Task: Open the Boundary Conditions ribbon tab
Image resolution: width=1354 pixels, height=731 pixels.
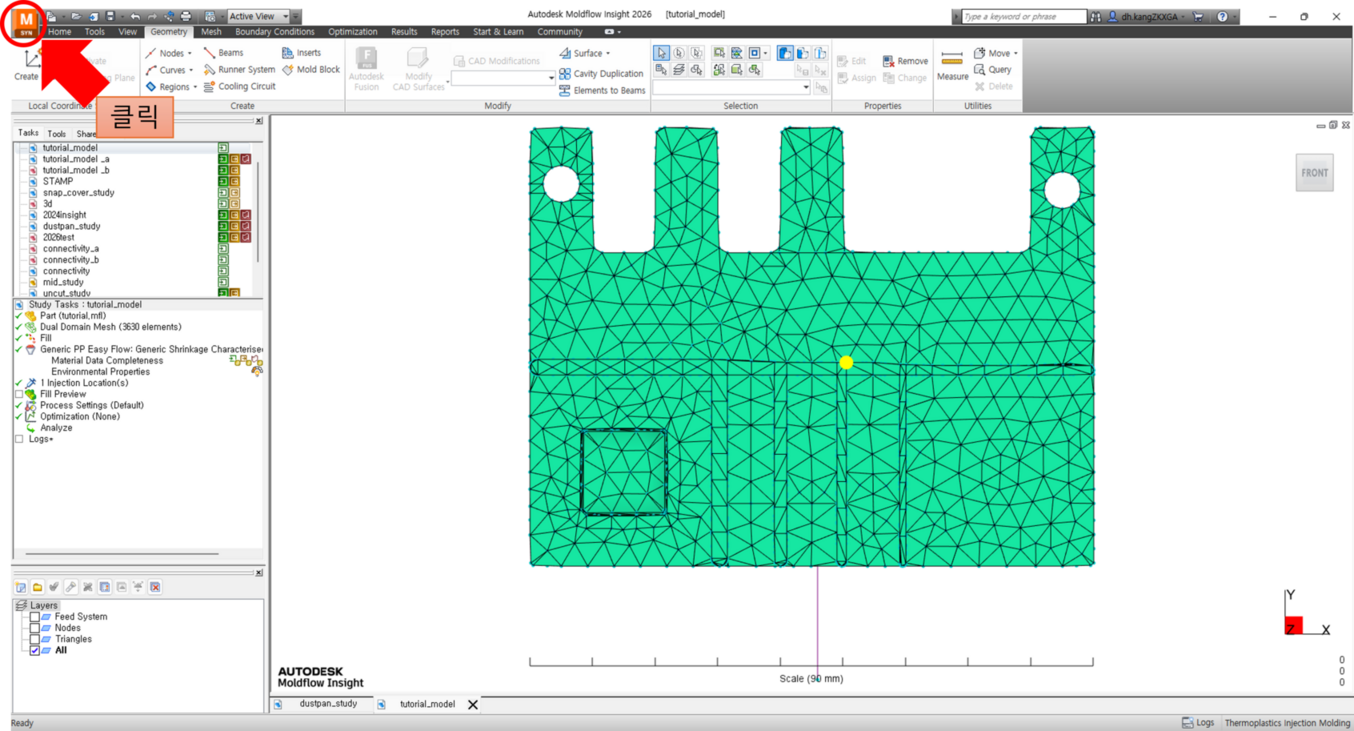Action: [274, 32]
